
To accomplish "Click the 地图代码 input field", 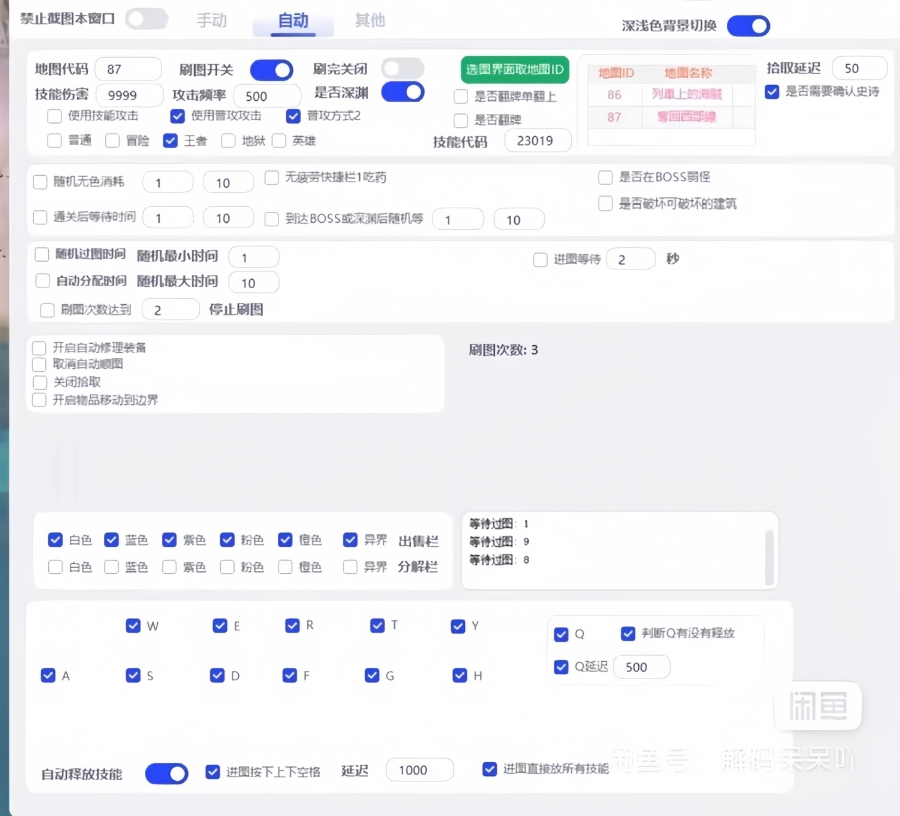I will [x=129, y=69].
